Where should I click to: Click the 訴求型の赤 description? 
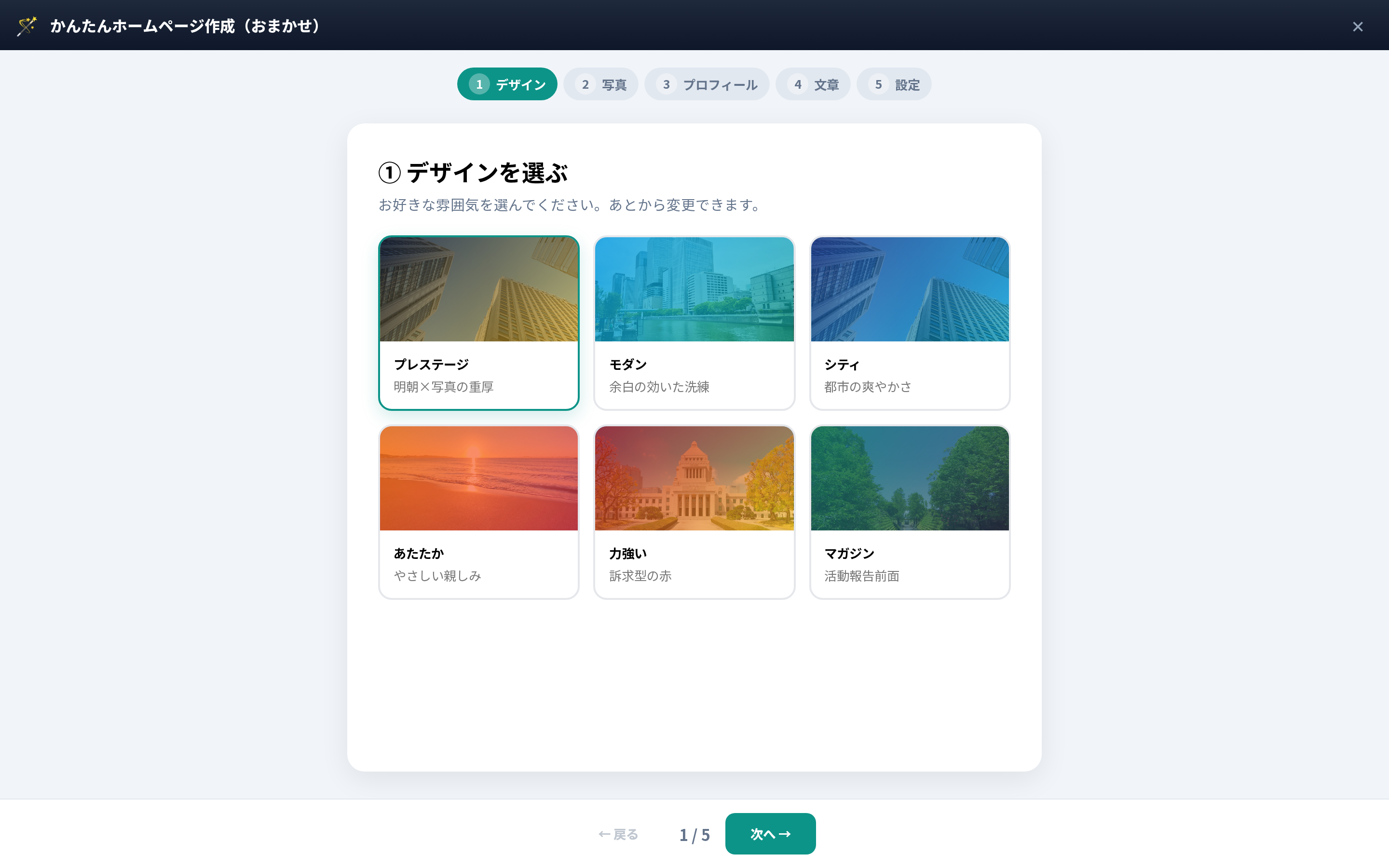640,576
